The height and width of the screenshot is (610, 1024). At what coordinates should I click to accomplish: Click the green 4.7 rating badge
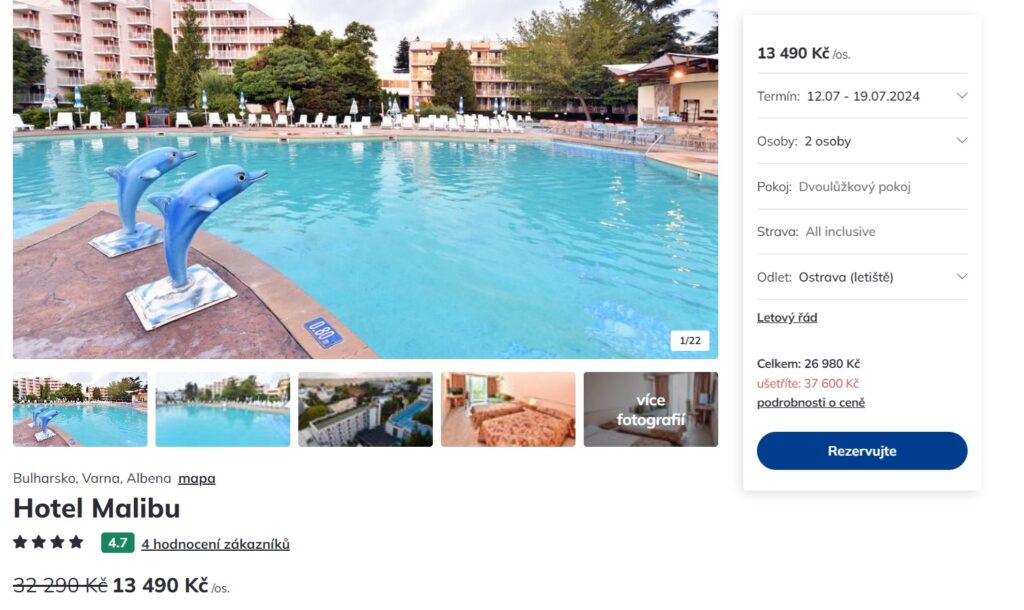pos(118,543)
